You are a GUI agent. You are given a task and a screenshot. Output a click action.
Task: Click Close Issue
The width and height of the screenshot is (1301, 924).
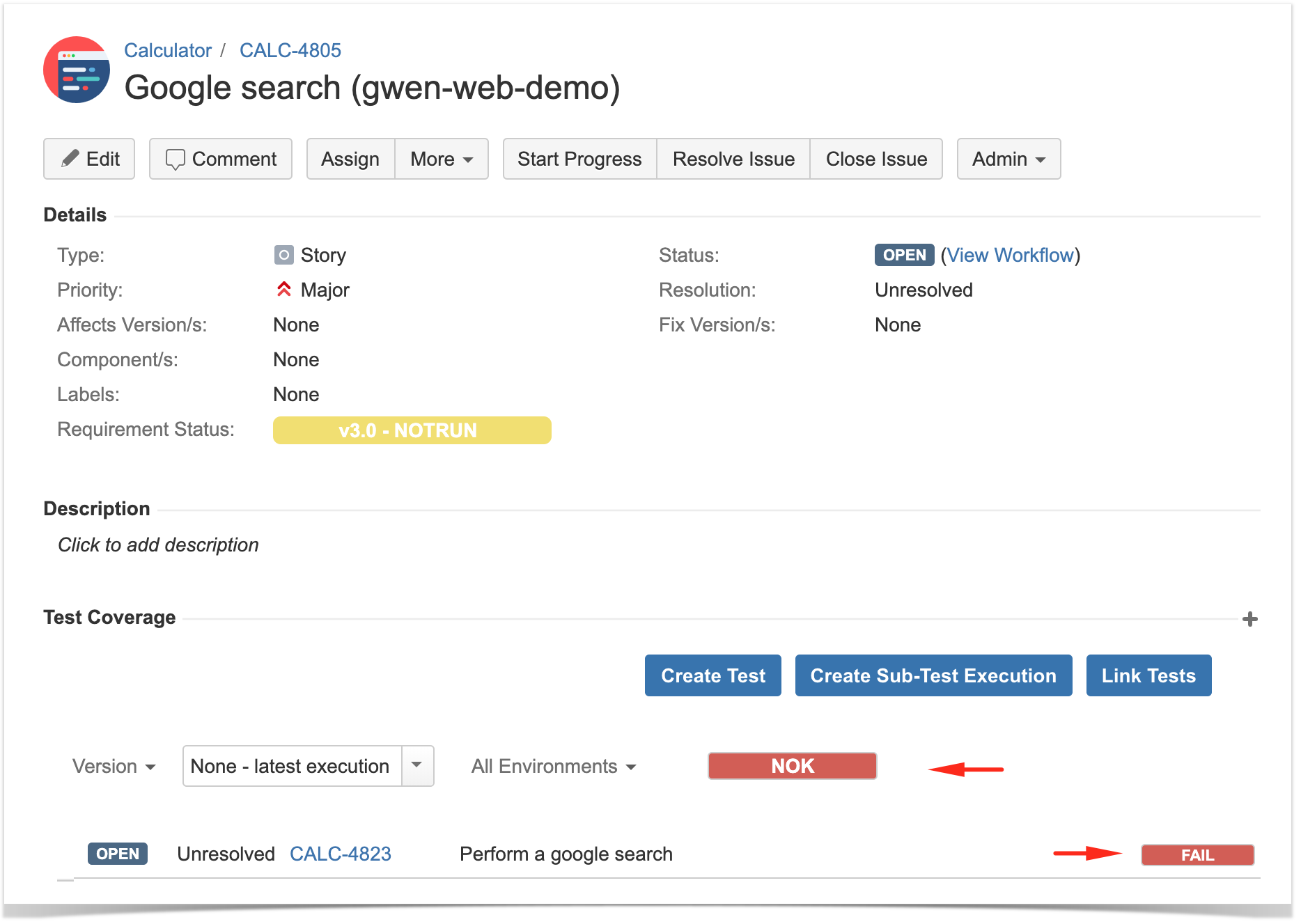(876, 159)
